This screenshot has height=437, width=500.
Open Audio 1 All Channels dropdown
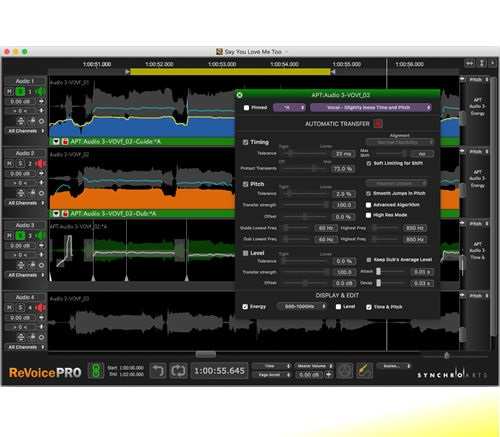tap(26, 131)
